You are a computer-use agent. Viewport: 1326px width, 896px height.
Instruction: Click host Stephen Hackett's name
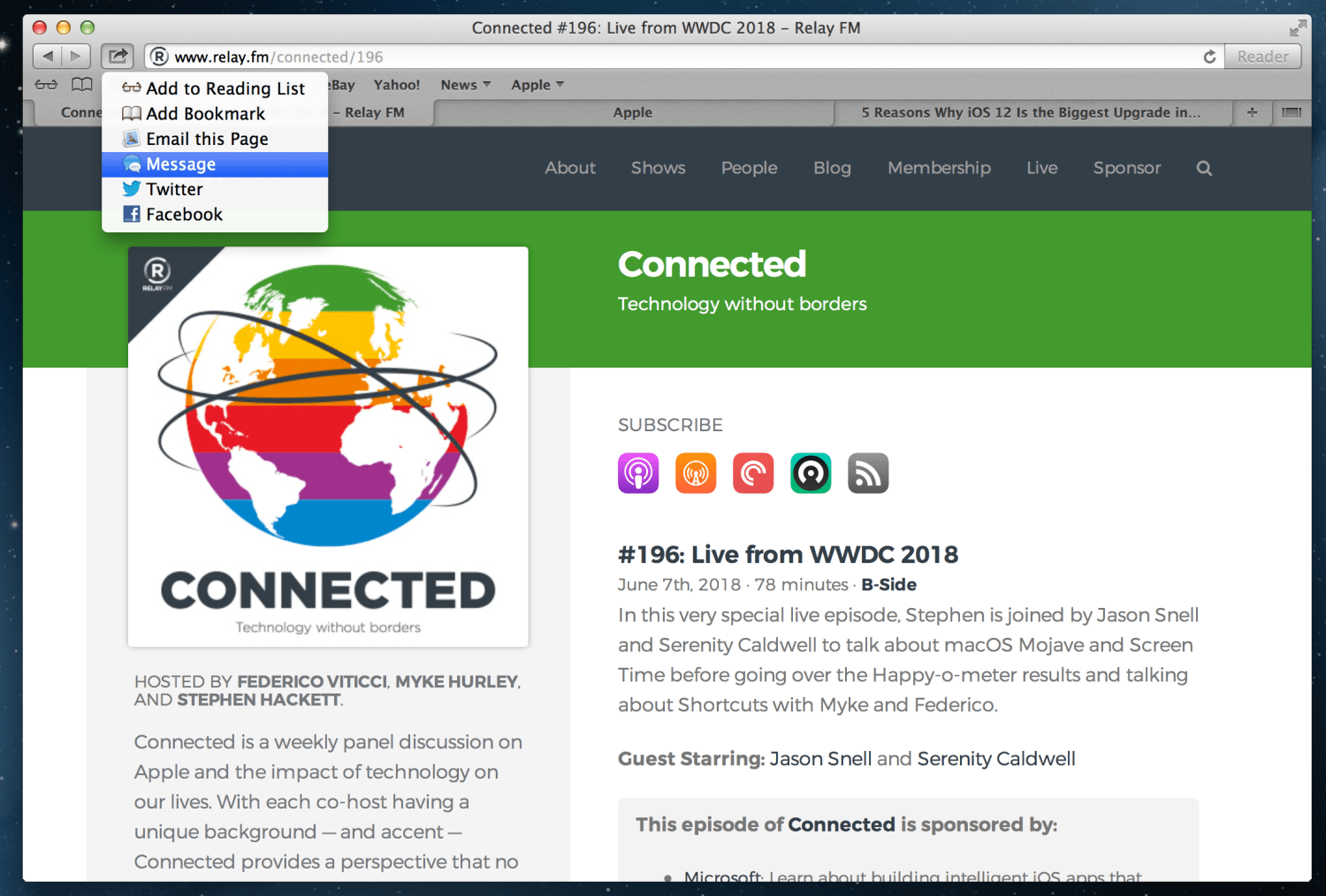[259, 700]
